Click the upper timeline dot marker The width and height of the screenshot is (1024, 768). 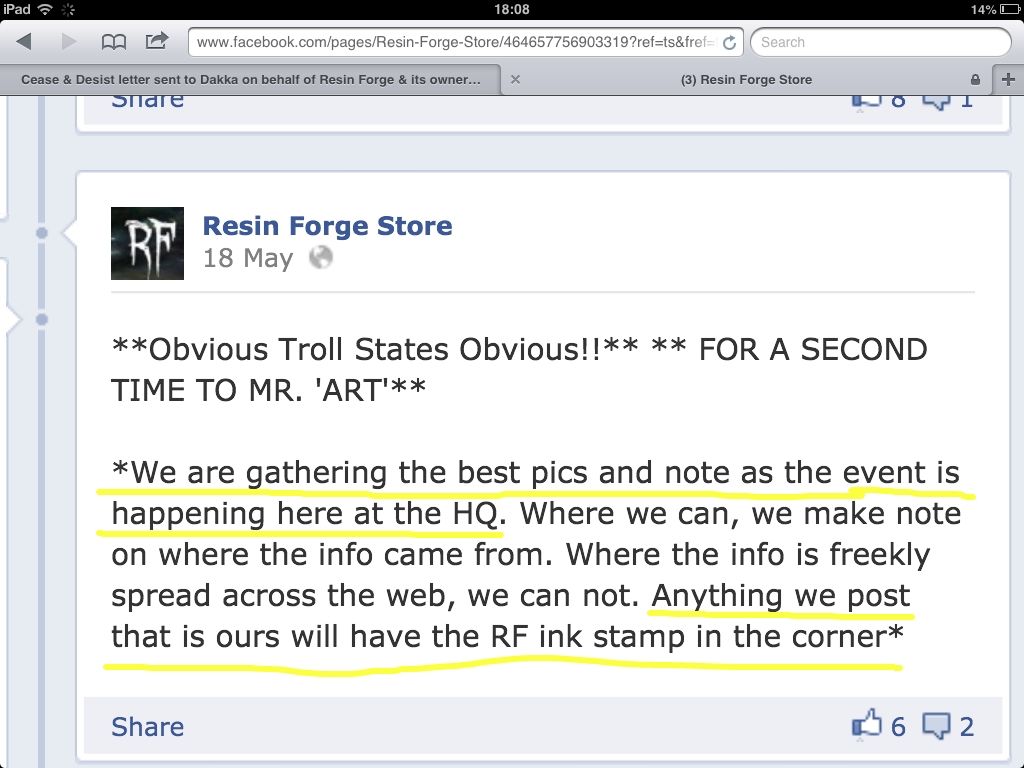click(42, 232)
